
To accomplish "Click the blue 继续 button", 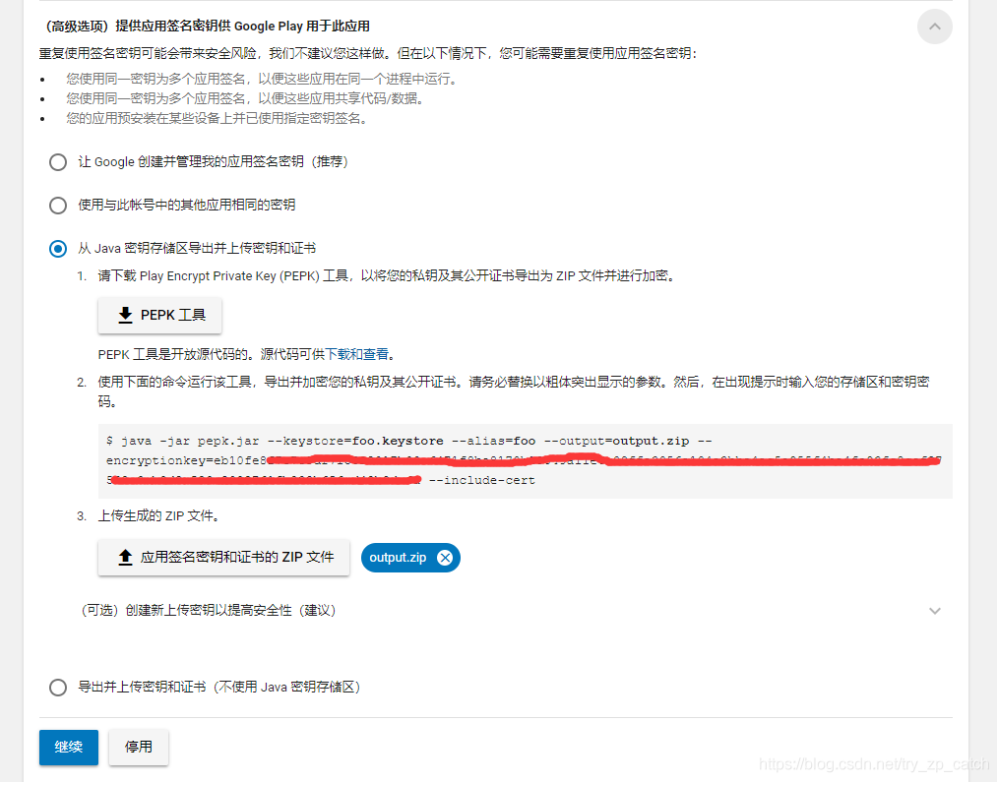I will 69,747.
